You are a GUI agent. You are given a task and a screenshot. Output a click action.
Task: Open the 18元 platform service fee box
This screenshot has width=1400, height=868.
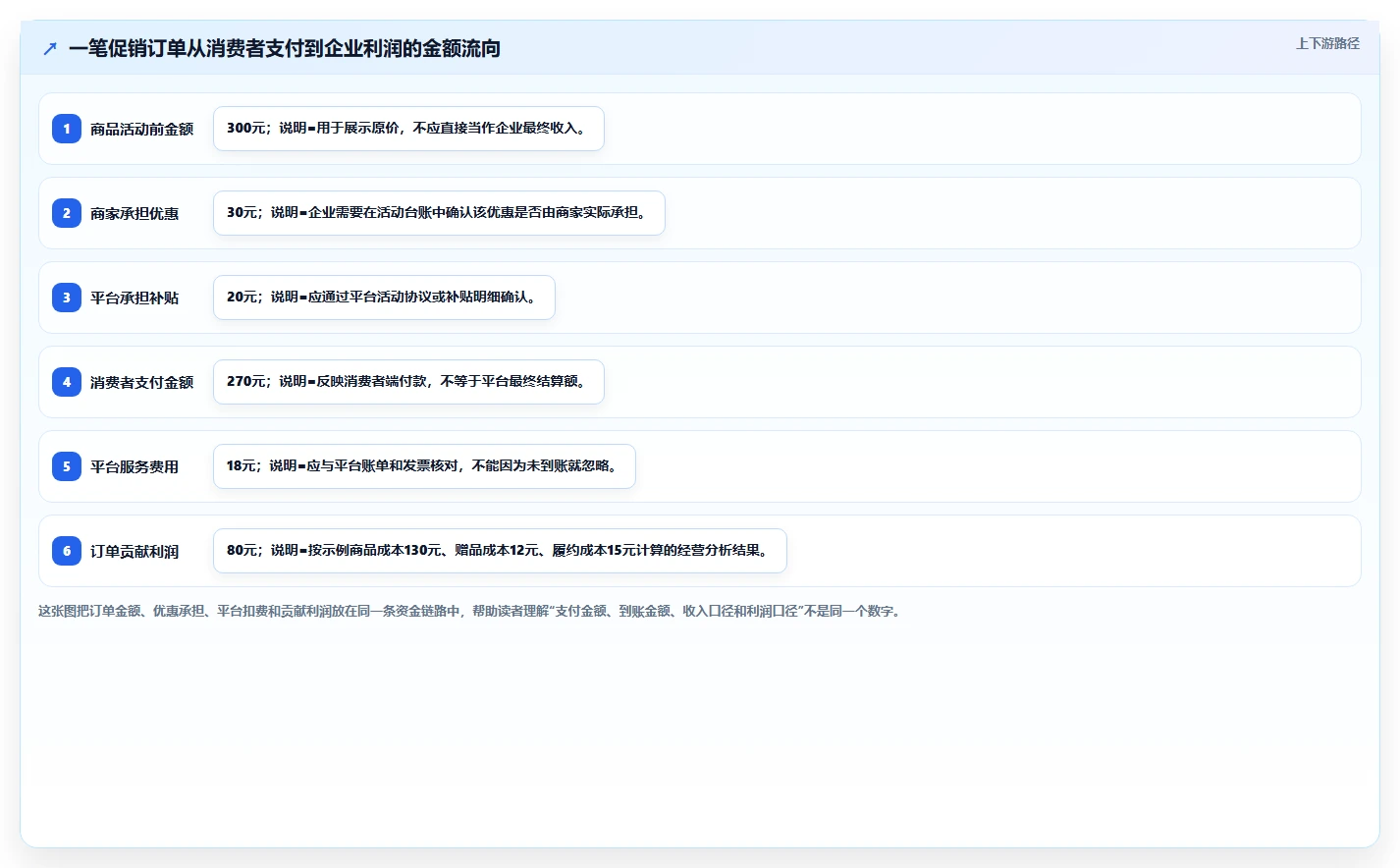(x=424, y=466)
